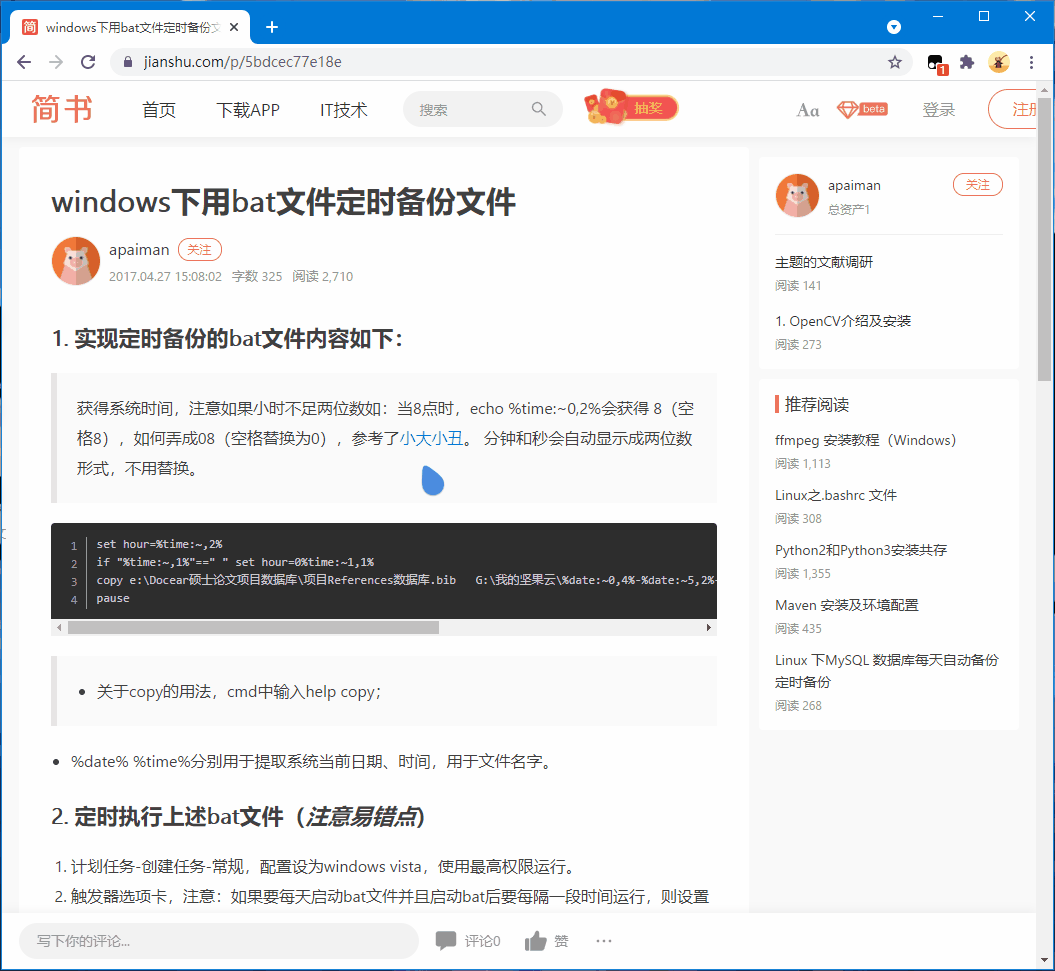
Task: Click code block horizontal scrollbar thumb
Action: [253, 627]
